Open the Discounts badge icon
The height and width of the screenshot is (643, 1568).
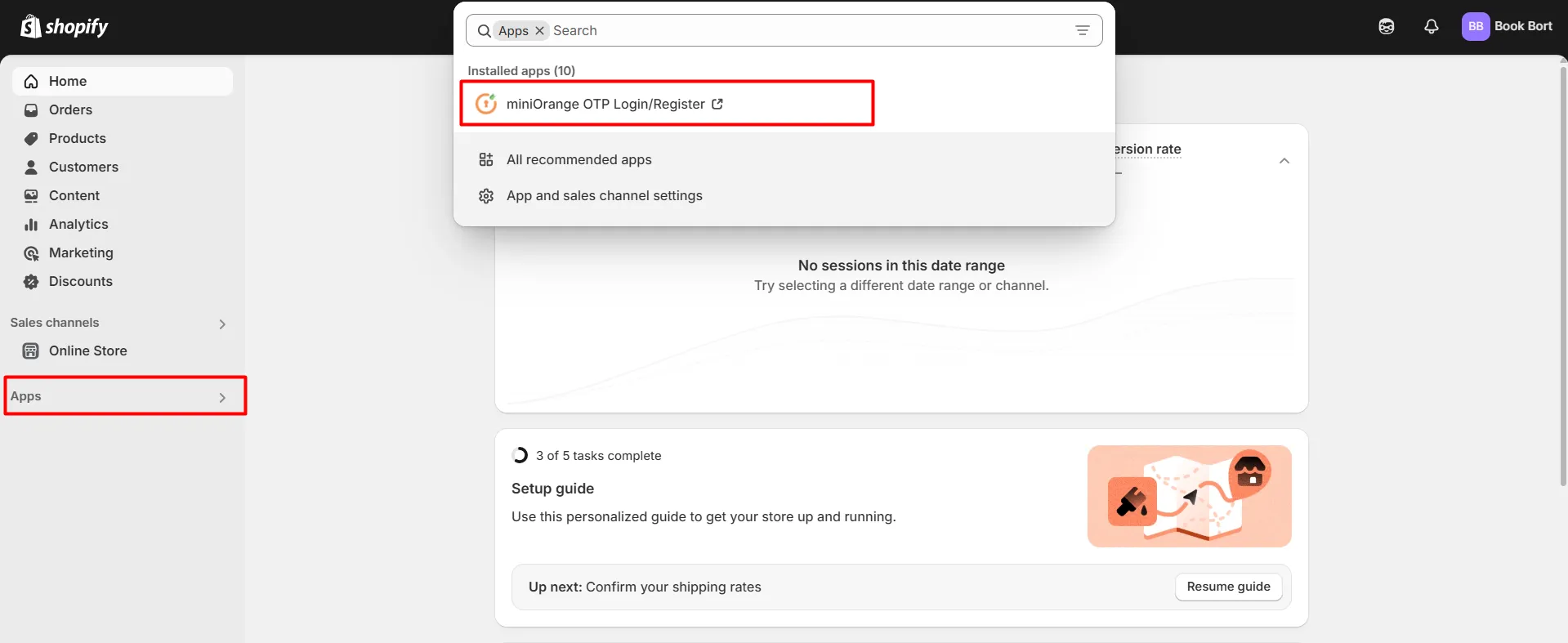coord(31,281)
